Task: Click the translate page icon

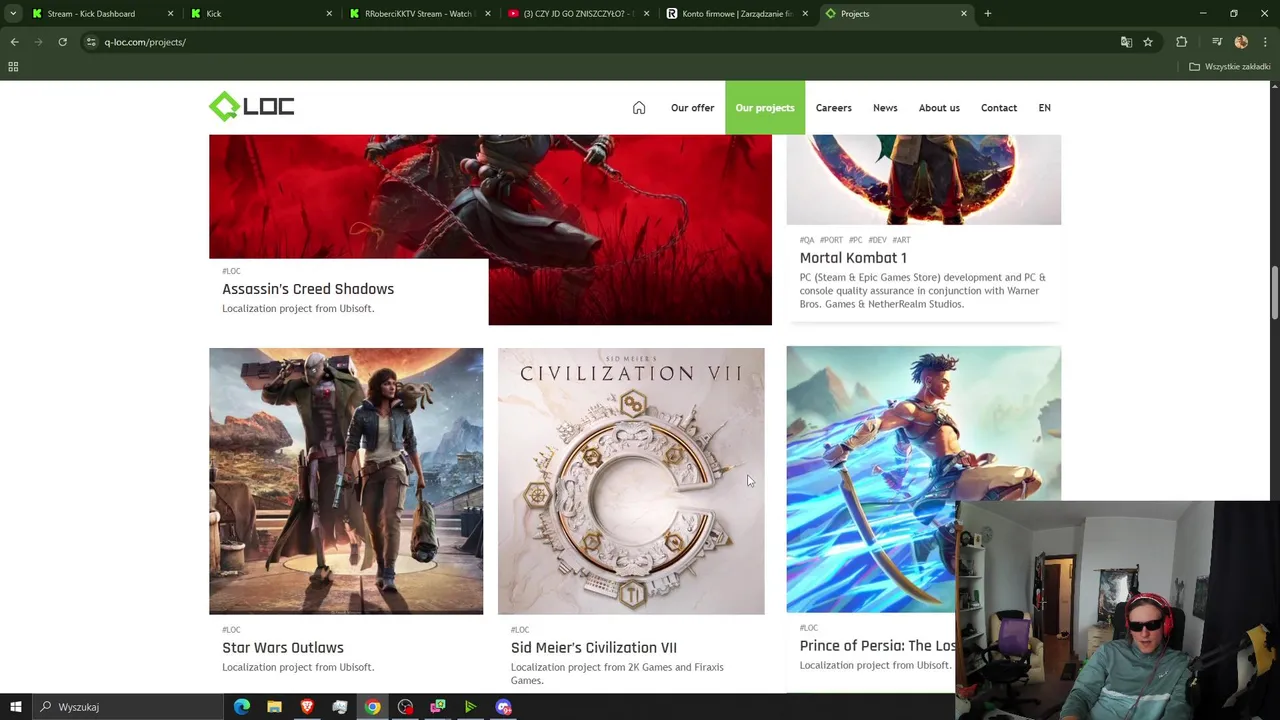Action: point(1126,42)
